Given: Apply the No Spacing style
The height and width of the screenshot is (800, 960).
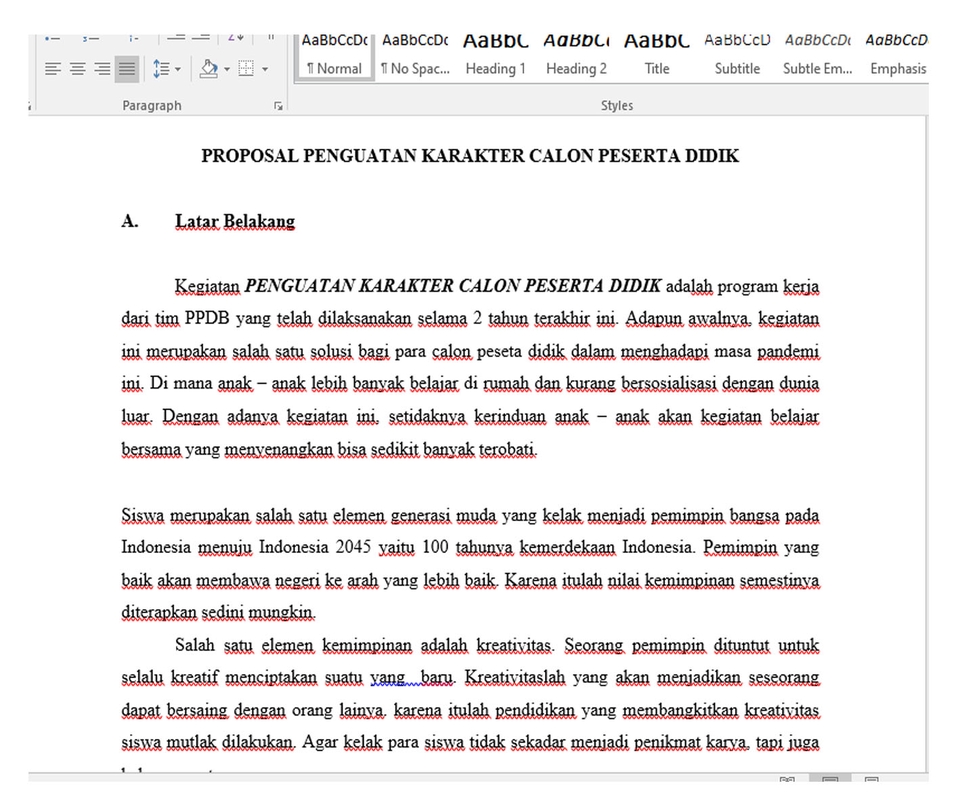Looking at the screenshot, I should 415,57.
